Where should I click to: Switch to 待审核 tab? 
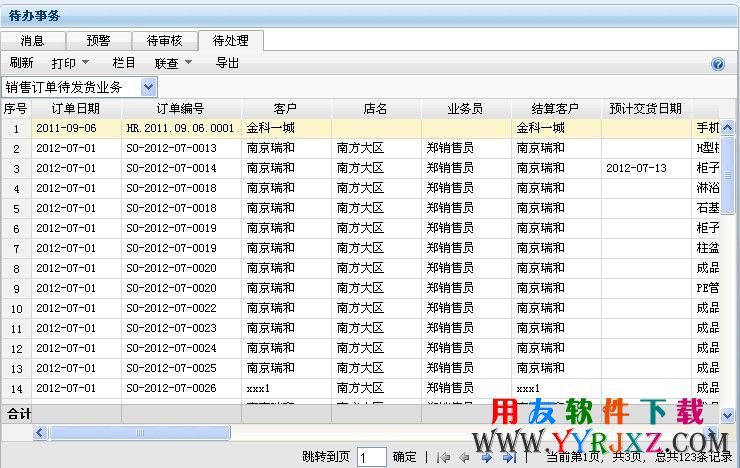point(164,41)
